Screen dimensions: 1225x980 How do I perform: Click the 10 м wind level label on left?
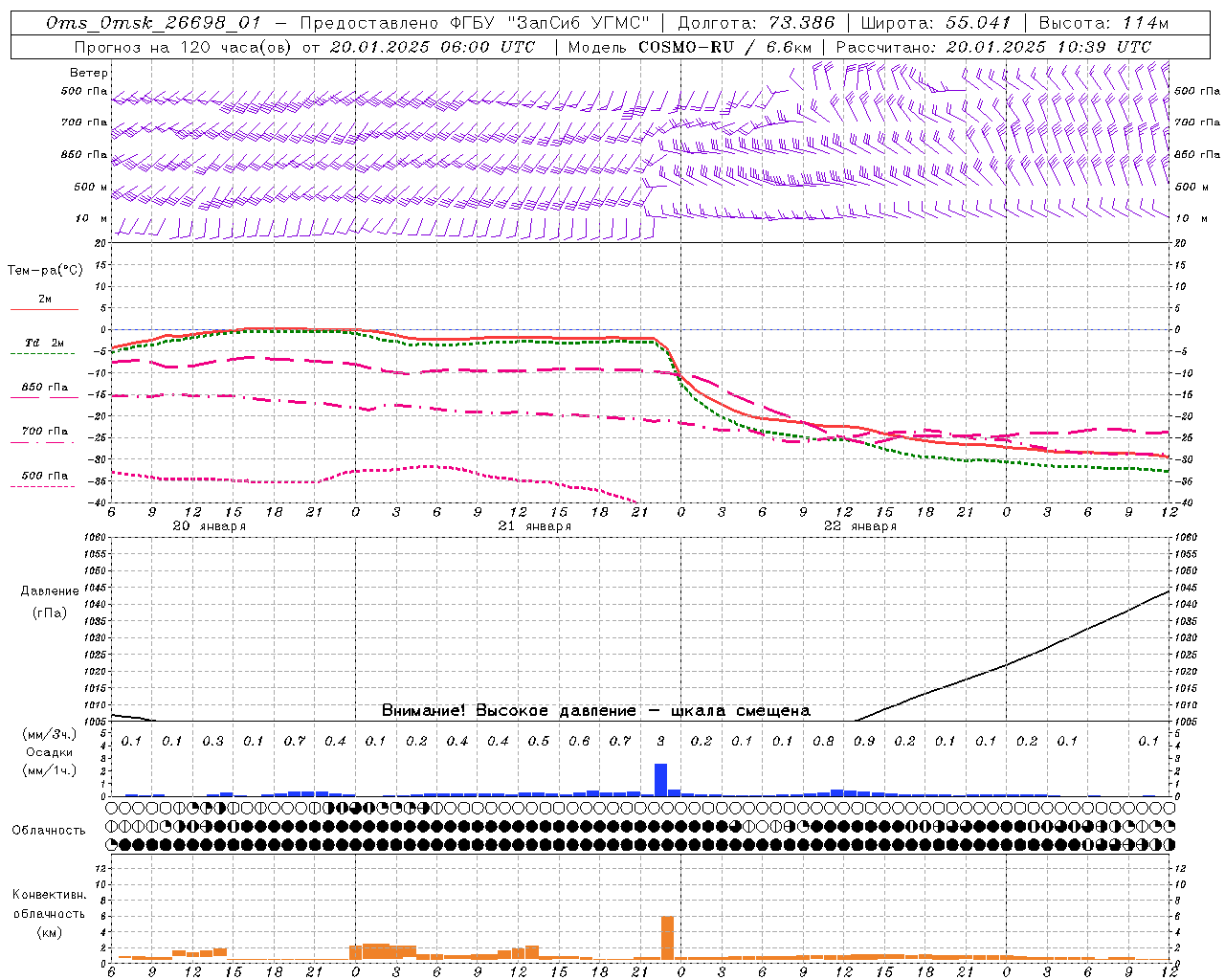[x=92, y=218]
